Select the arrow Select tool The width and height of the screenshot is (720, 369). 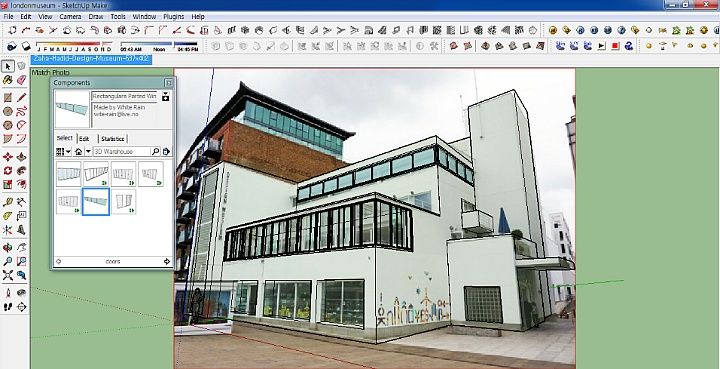point(8,67)
